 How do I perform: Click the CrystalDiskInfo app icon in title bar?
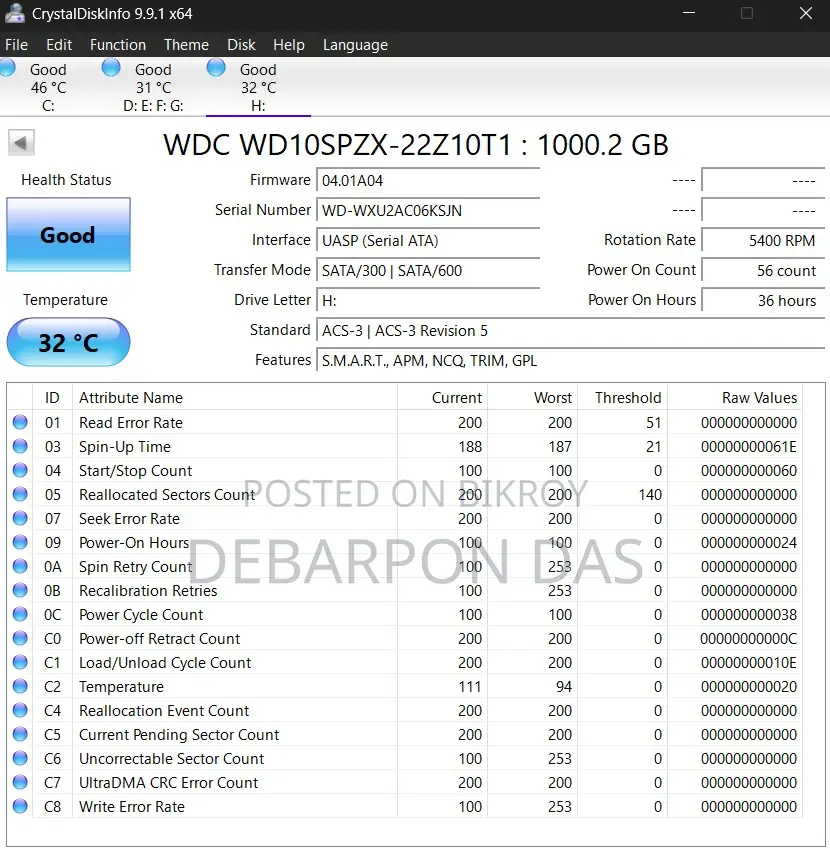15,13
